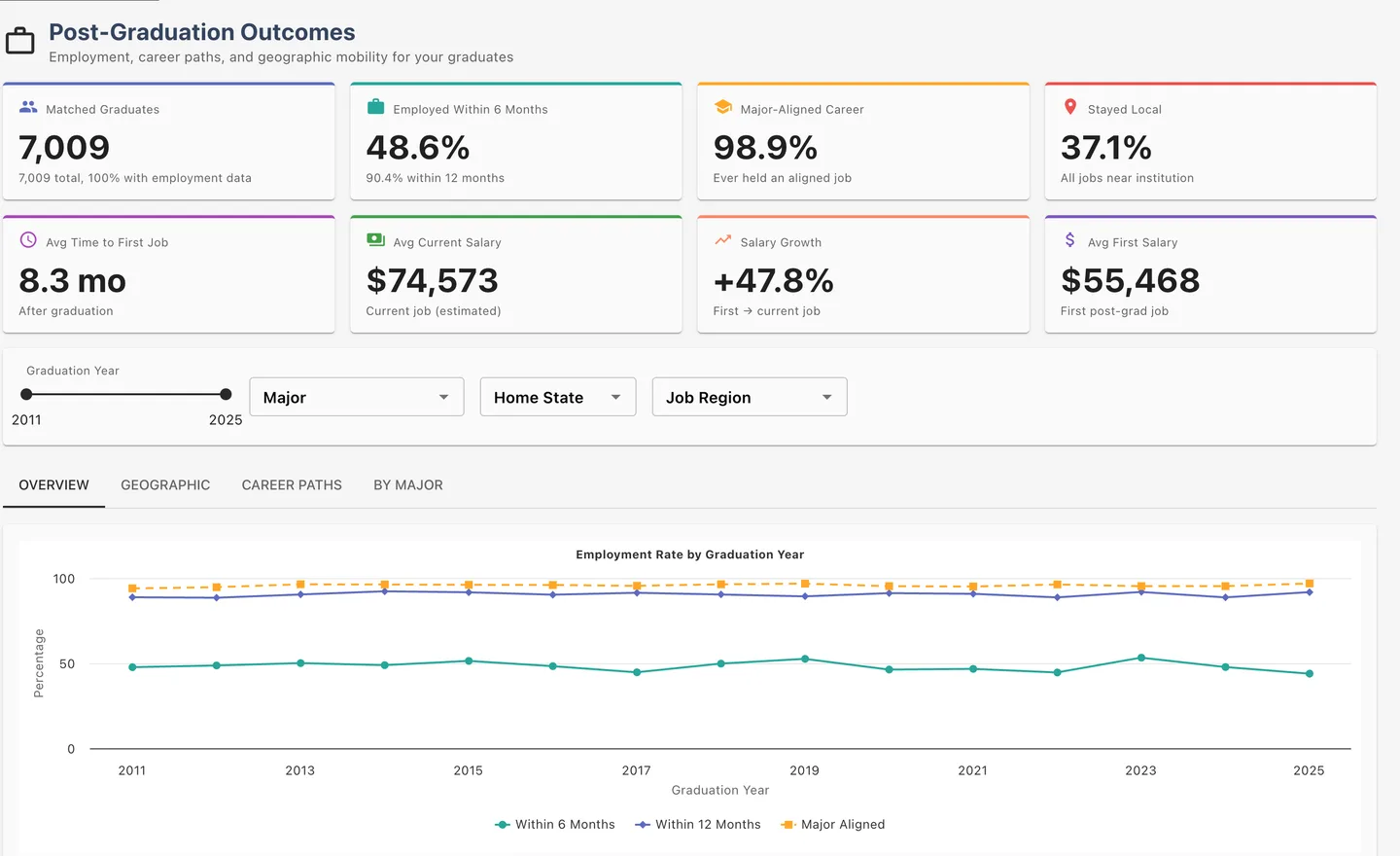Viewport: 1400px width, 856px height.
Task: Click the Percentage y-axis title
Action: pyautogui.click(x=39, y=663)
